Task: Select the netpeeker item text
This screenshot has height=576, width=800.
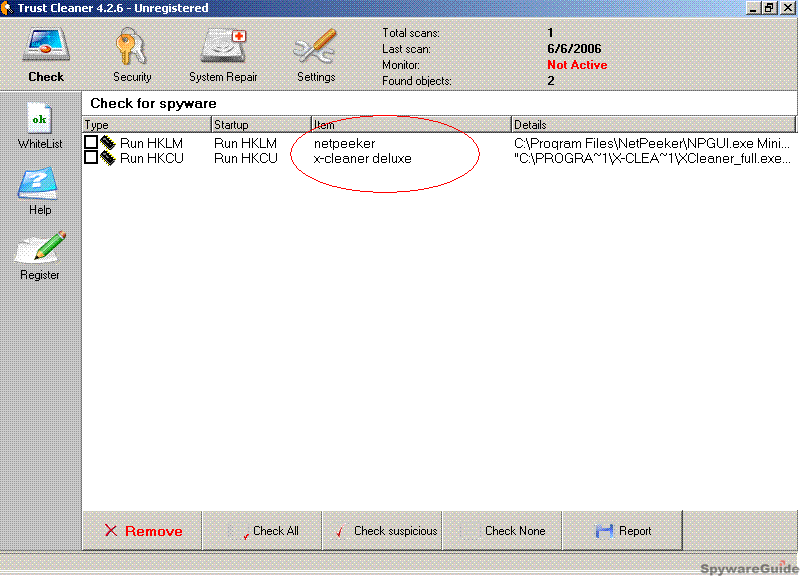Action: point(344,143)
